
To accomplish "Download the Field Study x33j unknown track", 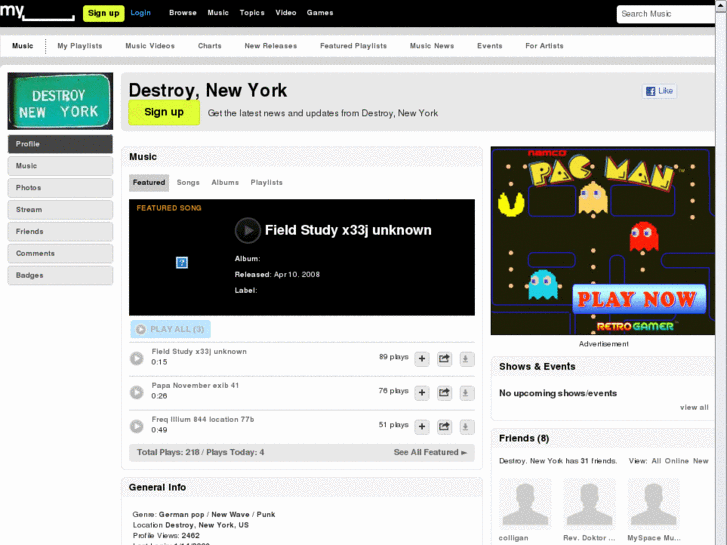I will (466, 359).
